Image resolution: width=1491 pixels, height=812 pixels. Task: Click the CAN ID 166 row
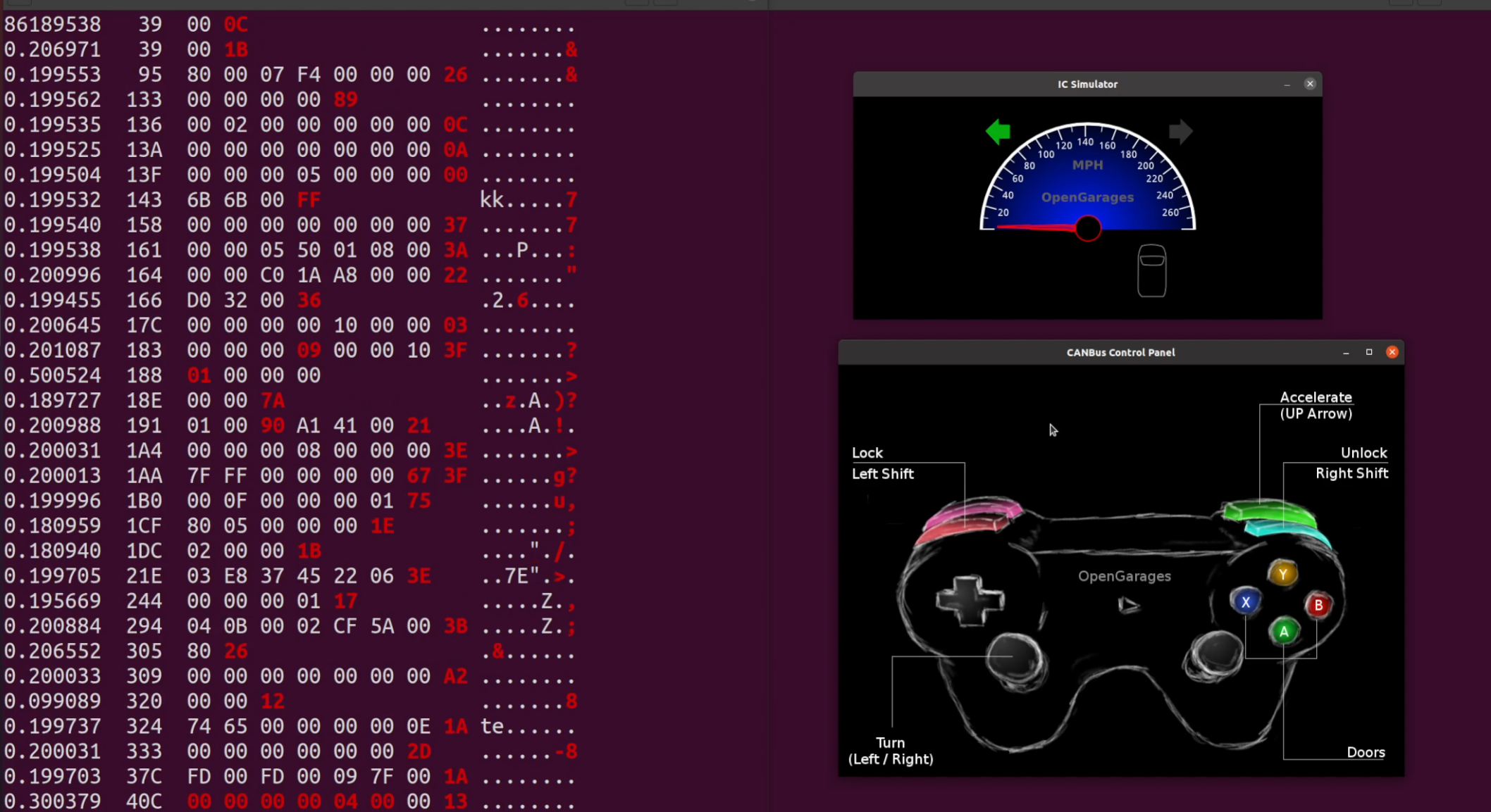pyautogui.click(x=290, y=300)
